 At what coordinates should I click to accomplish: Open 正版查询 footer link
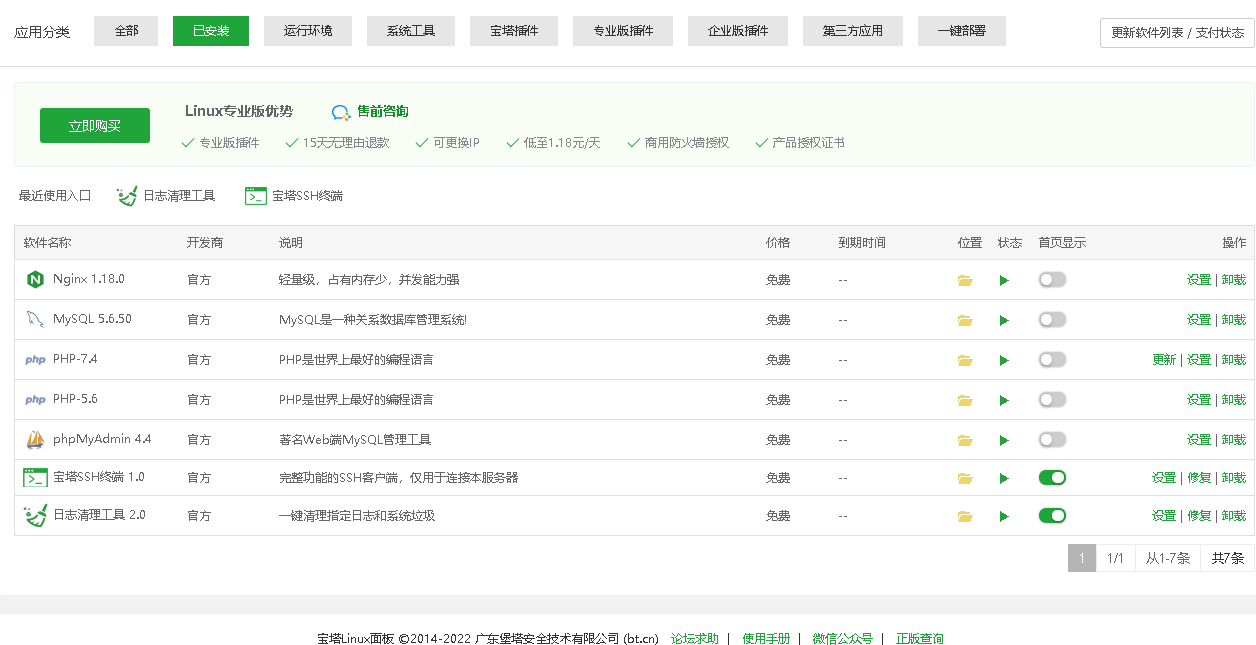point(920,639)
